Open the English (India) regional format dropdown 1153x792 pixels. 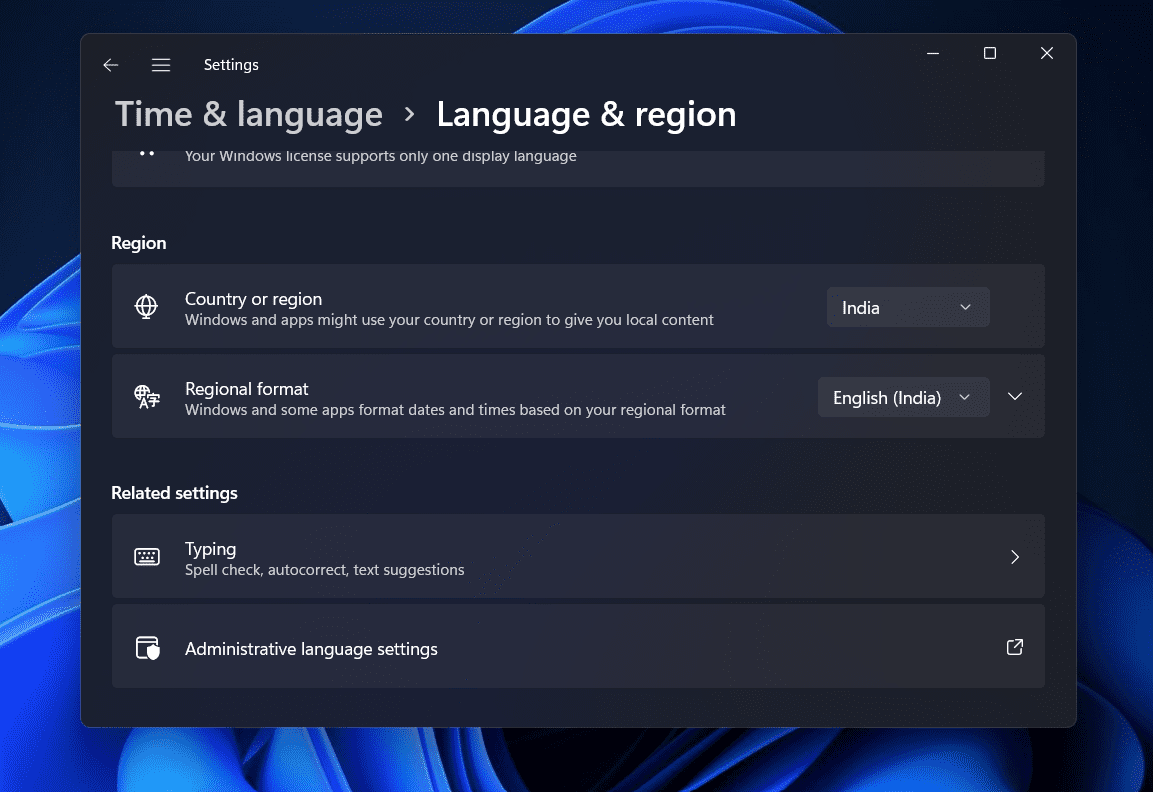coord(903,397)
